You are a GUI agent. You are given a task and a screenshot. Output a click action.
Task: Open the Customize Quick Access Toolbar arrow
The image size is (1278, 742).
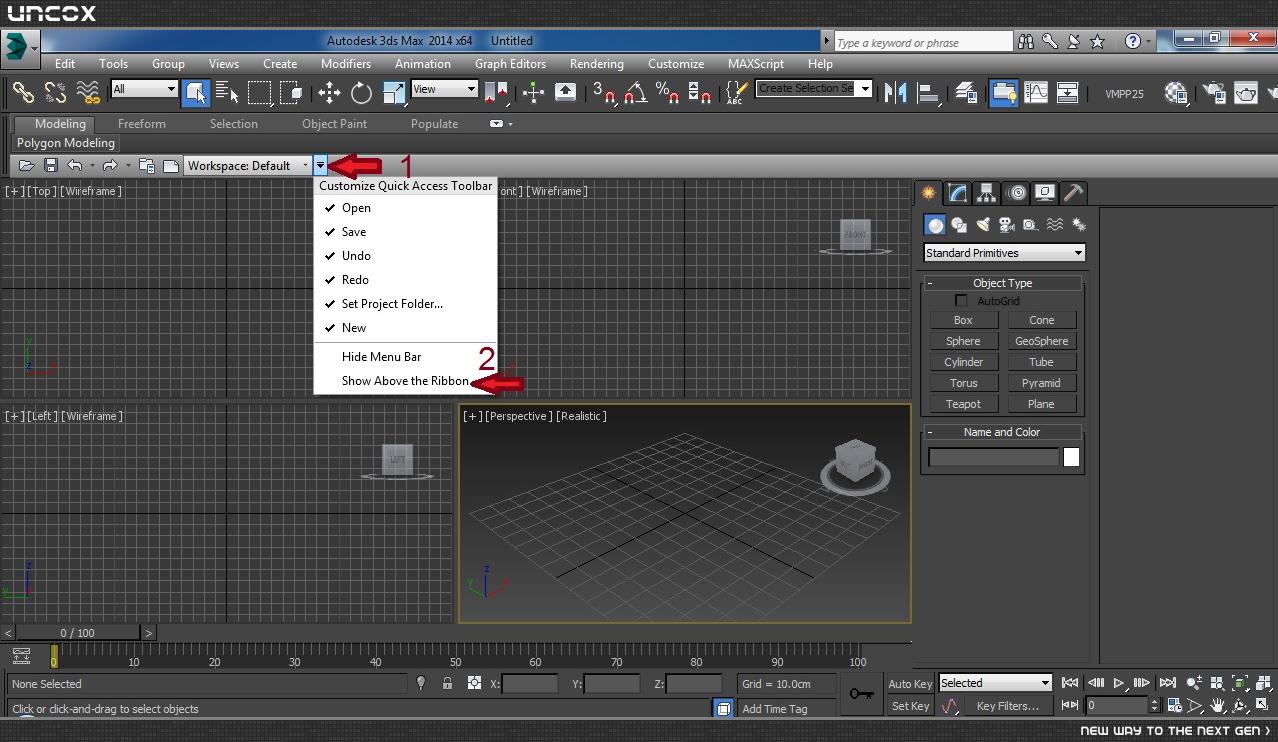(320, 166)
